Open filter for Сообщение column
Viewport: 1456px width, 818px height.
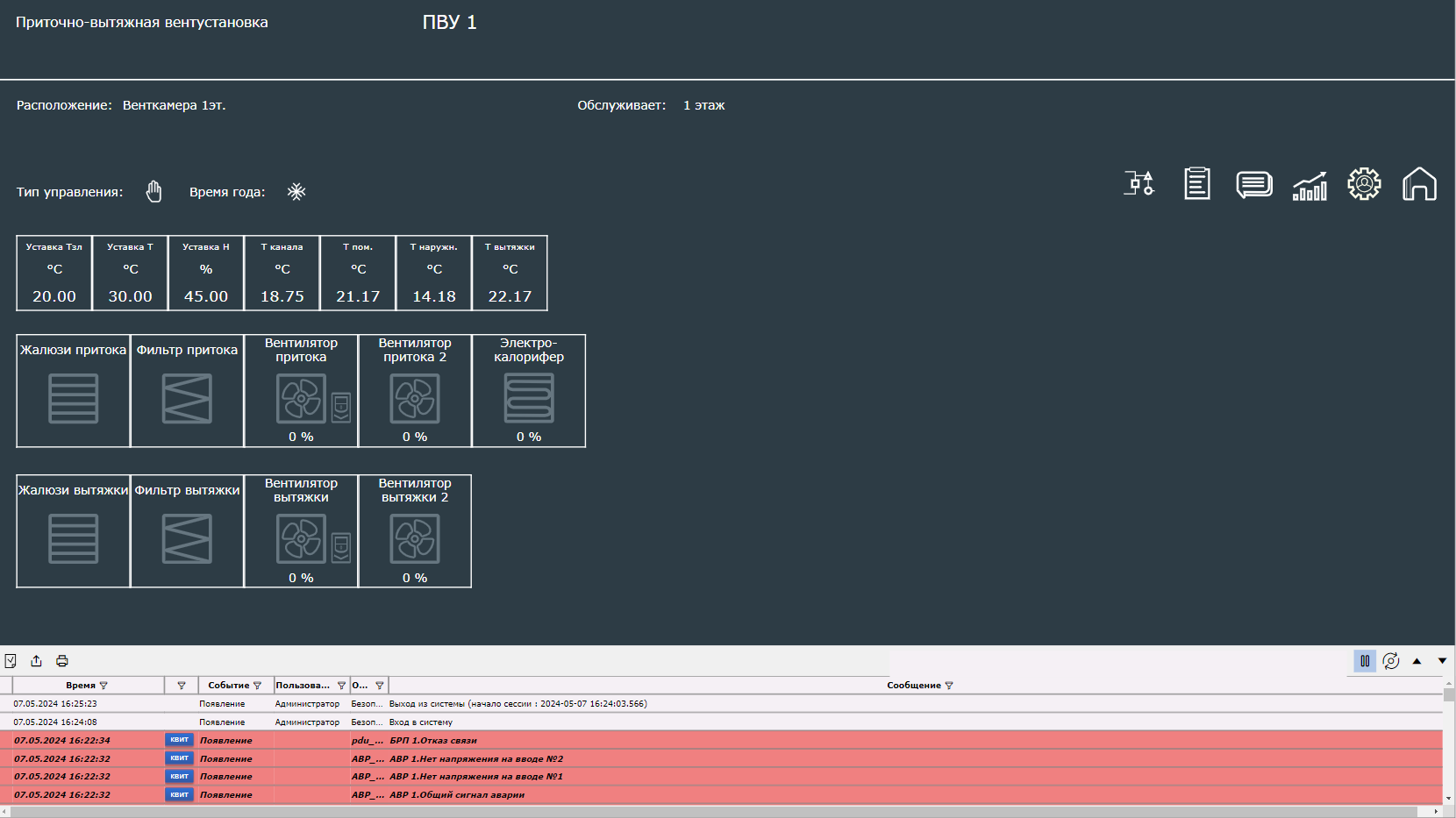click(x=949, y=686)
